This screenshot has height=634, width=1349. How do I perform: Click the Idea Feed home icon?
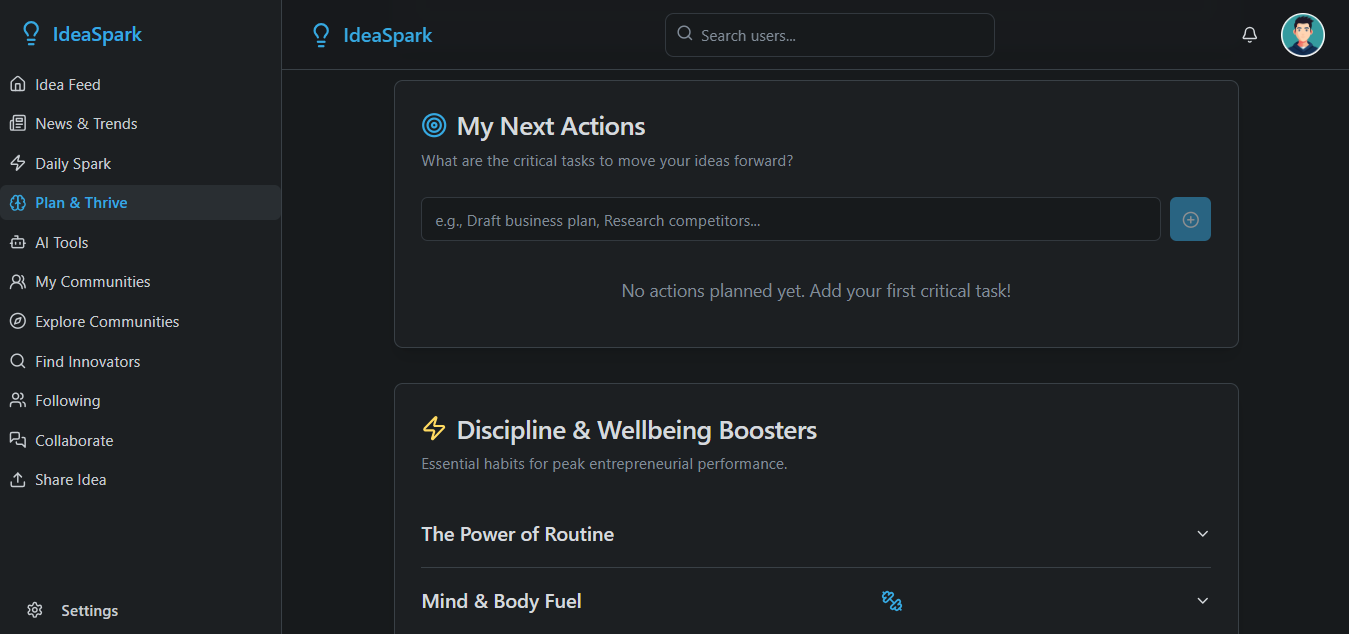click(17, 84)
